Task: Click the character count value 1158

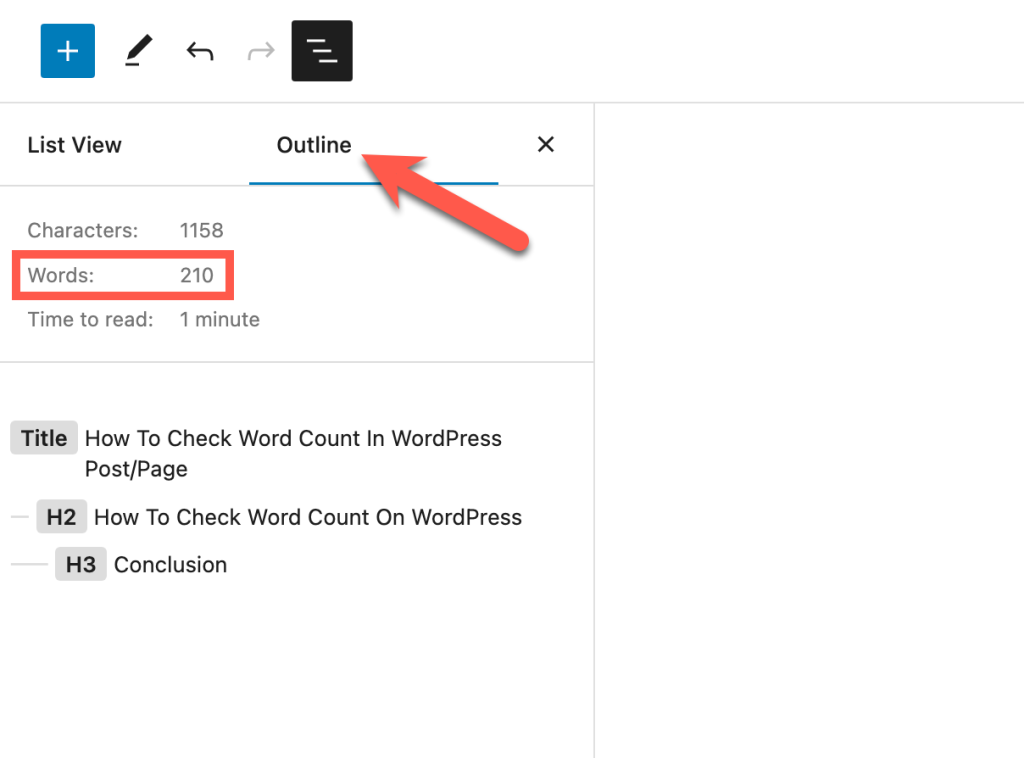Action: [x=201, y=230]
